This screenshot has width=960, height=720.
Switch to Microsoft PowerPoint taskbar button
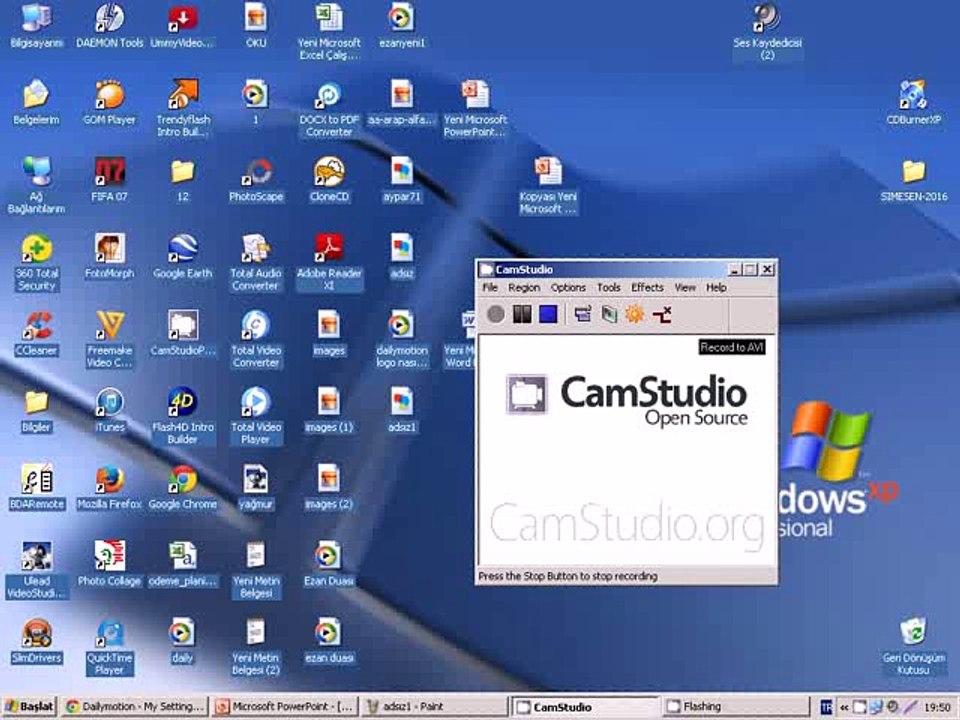tap(285, 707)
